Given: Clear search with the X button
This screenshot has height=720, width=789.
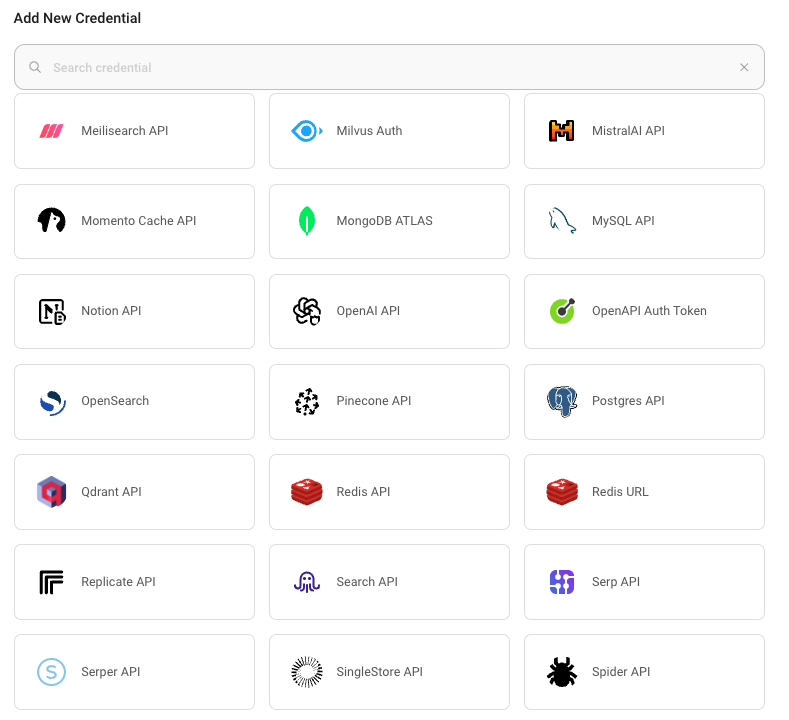Looking at the screenshot, I should 744,67.
